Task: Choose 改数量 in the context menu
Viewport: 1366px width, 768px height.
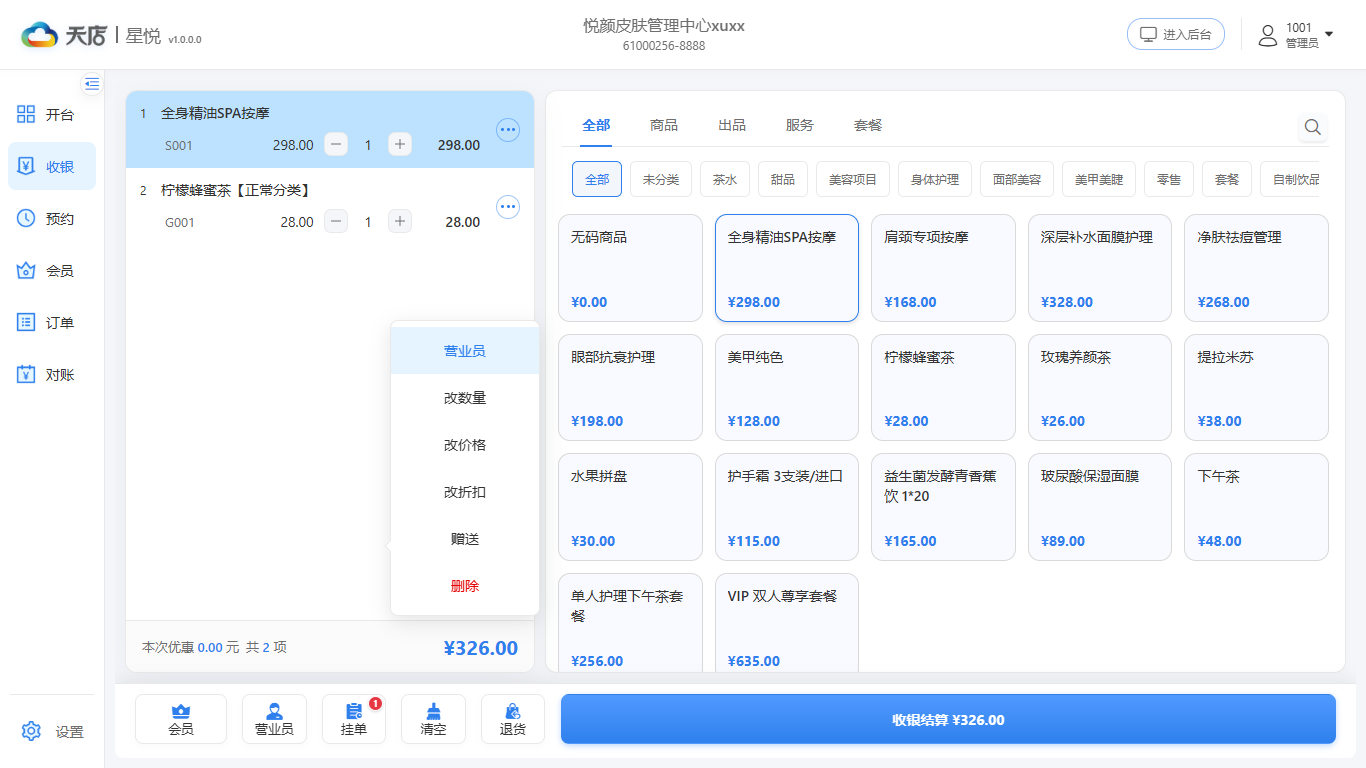Action: [x=465, y=398]
